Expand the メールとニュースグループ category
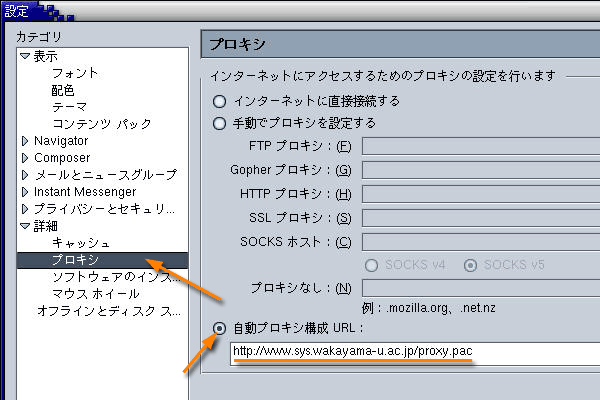Viewport: 600px width, 400px height. tap(25, 175)
